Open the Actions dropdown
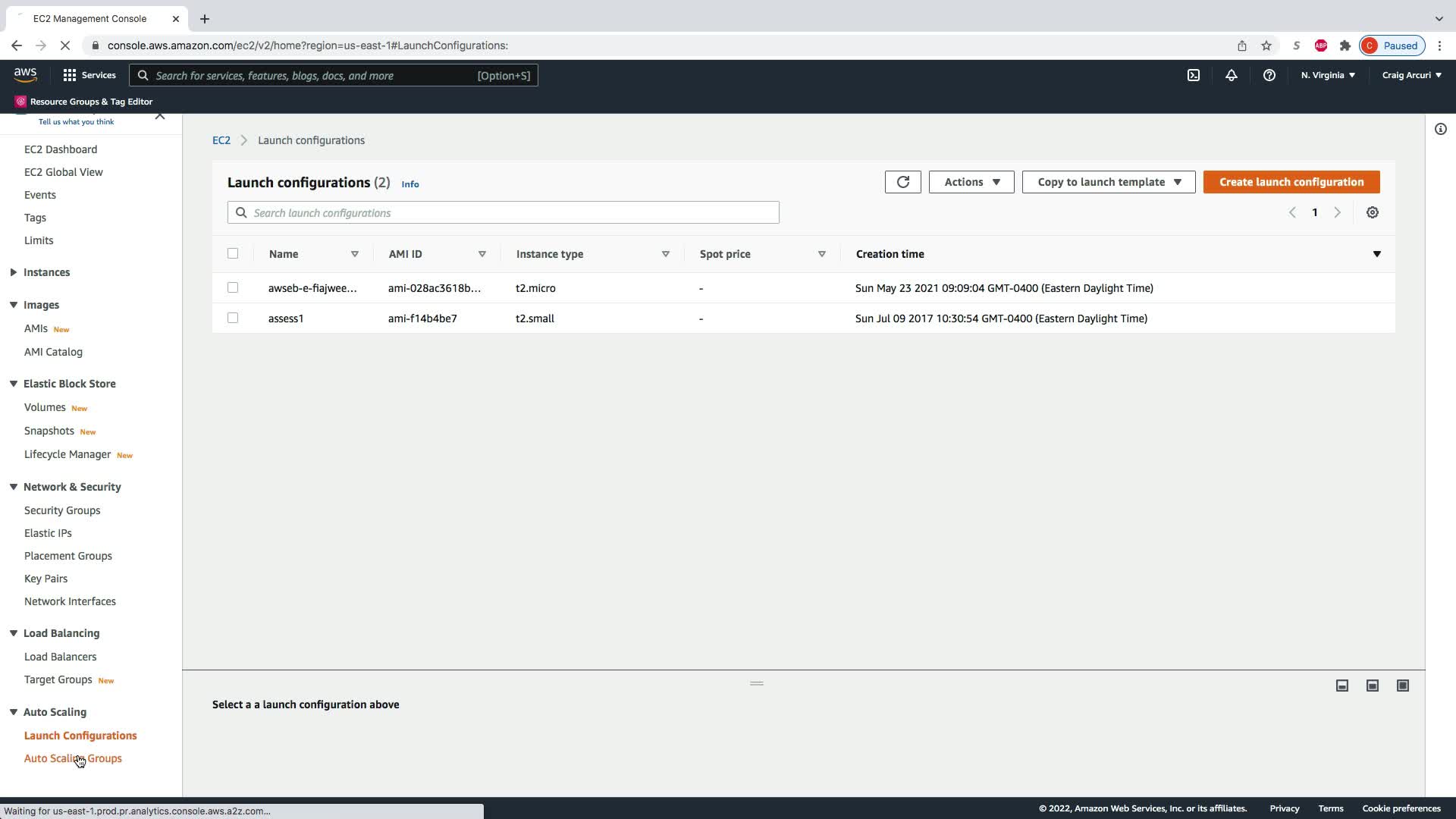This screenshot has width=1456, height=819. click(x=971, y=182)
